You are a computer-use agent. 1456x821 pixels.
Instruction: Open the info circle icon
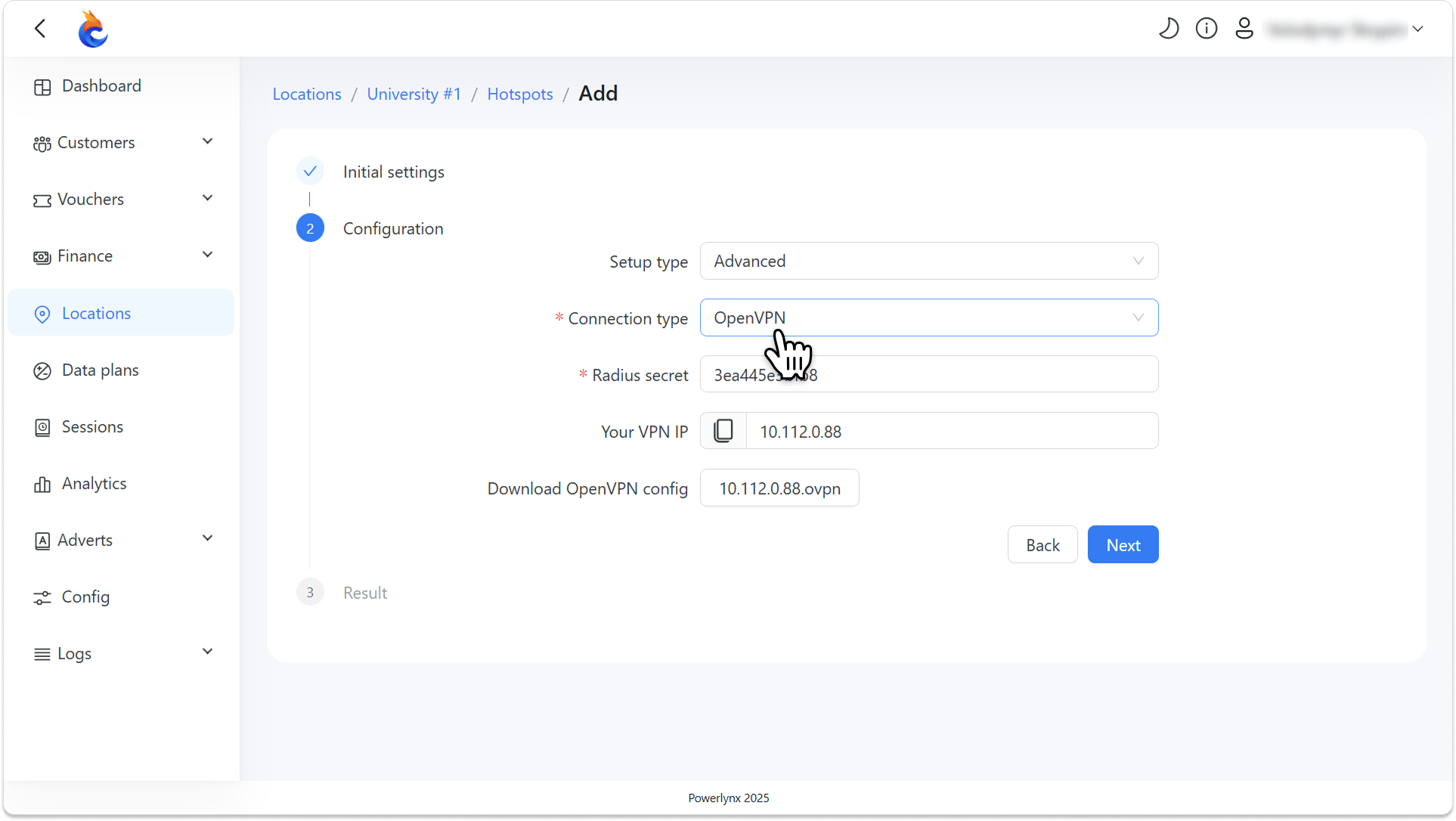[x=1207, y=29]
